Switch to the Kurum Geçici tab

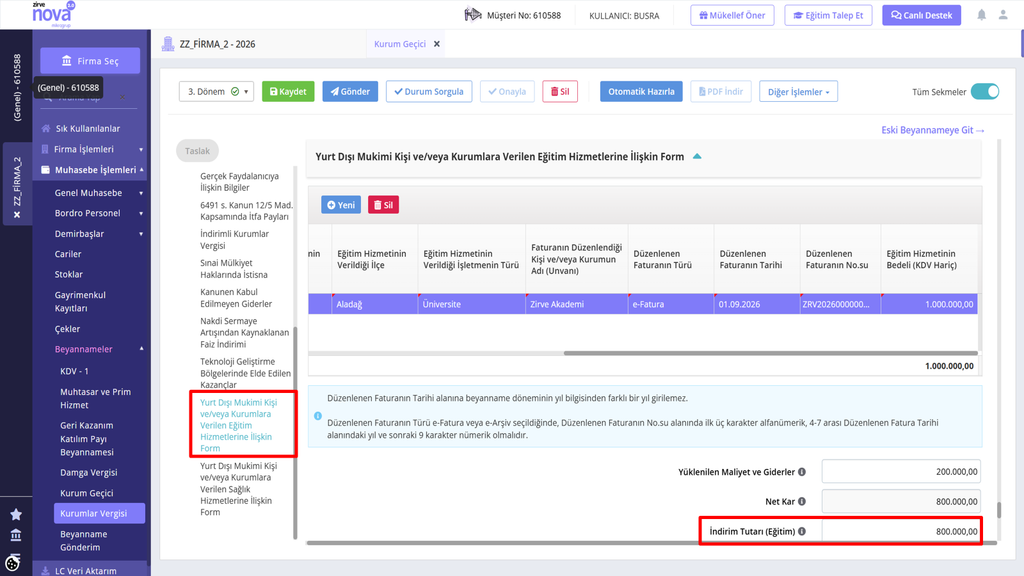tap(400, 44)
